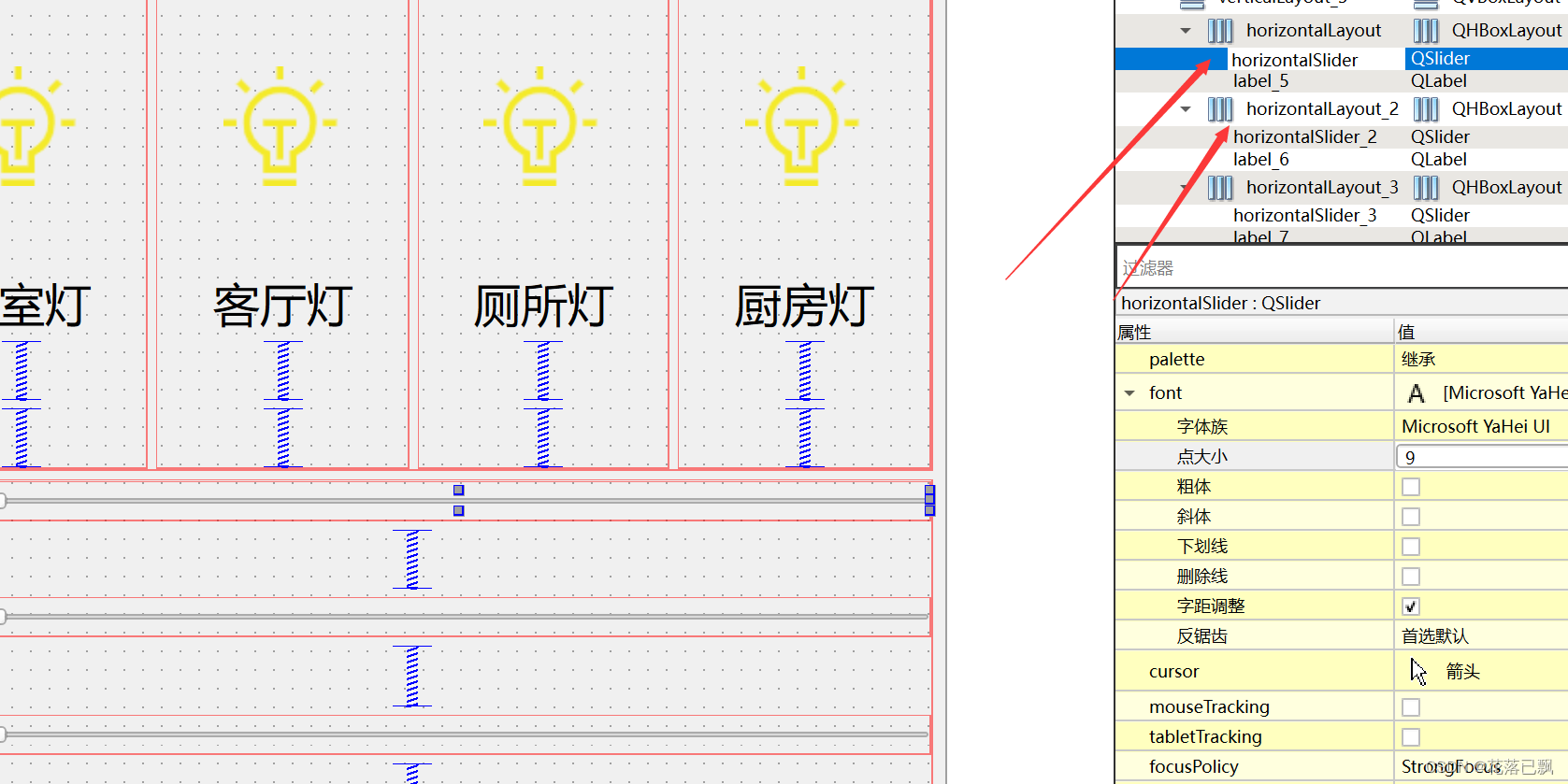Toggle the tabletTracking checkbox
The image size is (1568, 784).
coord(1411,737)
